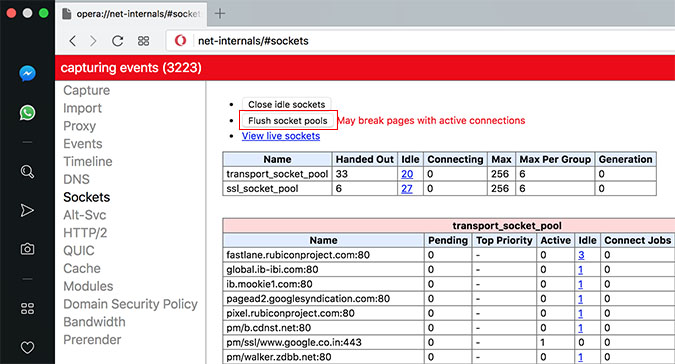Open idle link for global.ib-ibi.com:80
This screenshot has width=675, height=364.
580,269
